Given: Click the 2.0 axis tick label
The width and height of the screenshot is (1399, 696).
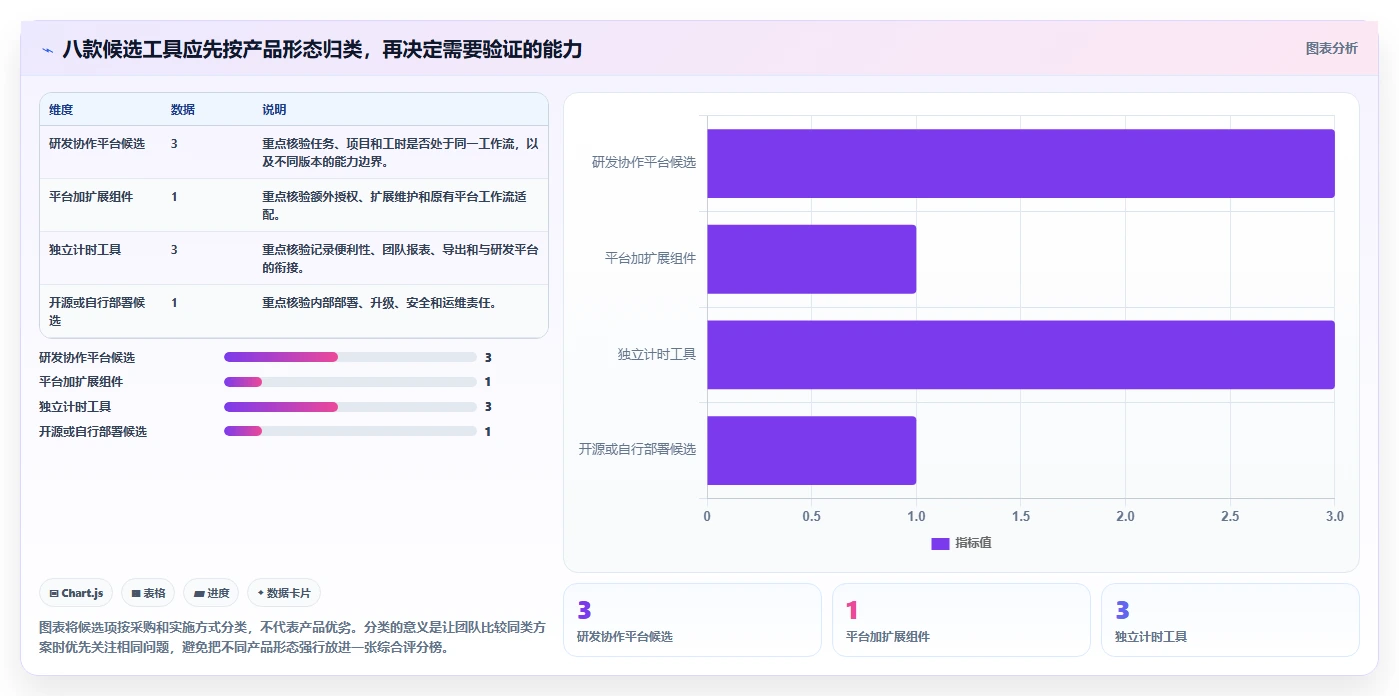Looking at the screenshot, I should tap(1125, 516).
